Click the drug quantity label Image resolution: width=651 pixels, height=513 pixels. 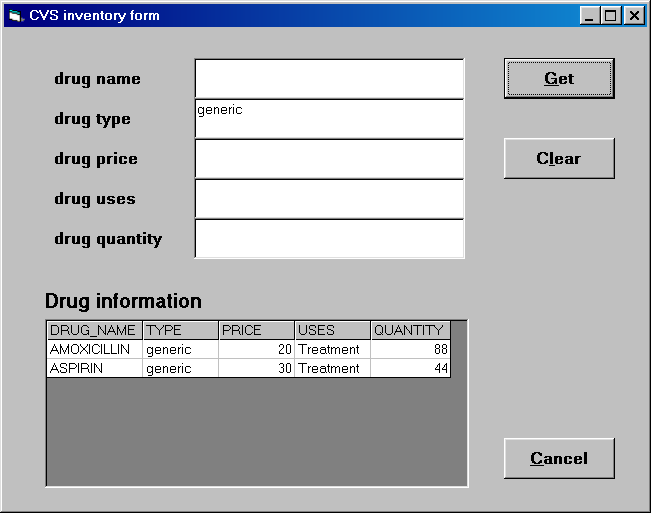coord(108,239)
